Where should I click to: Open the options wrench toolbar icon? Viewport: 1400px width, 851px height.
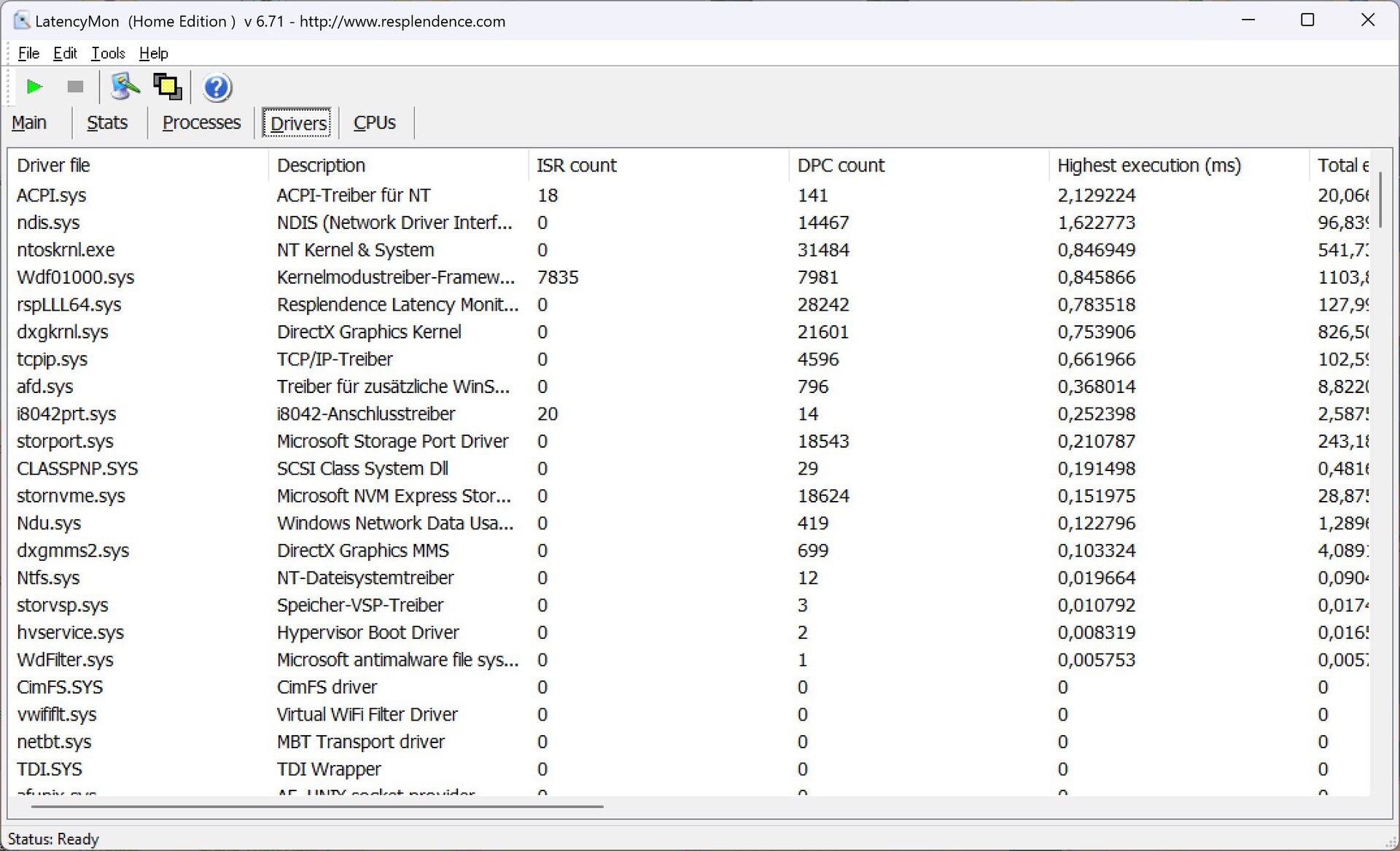pyautogui.click(x=125, y=87)
